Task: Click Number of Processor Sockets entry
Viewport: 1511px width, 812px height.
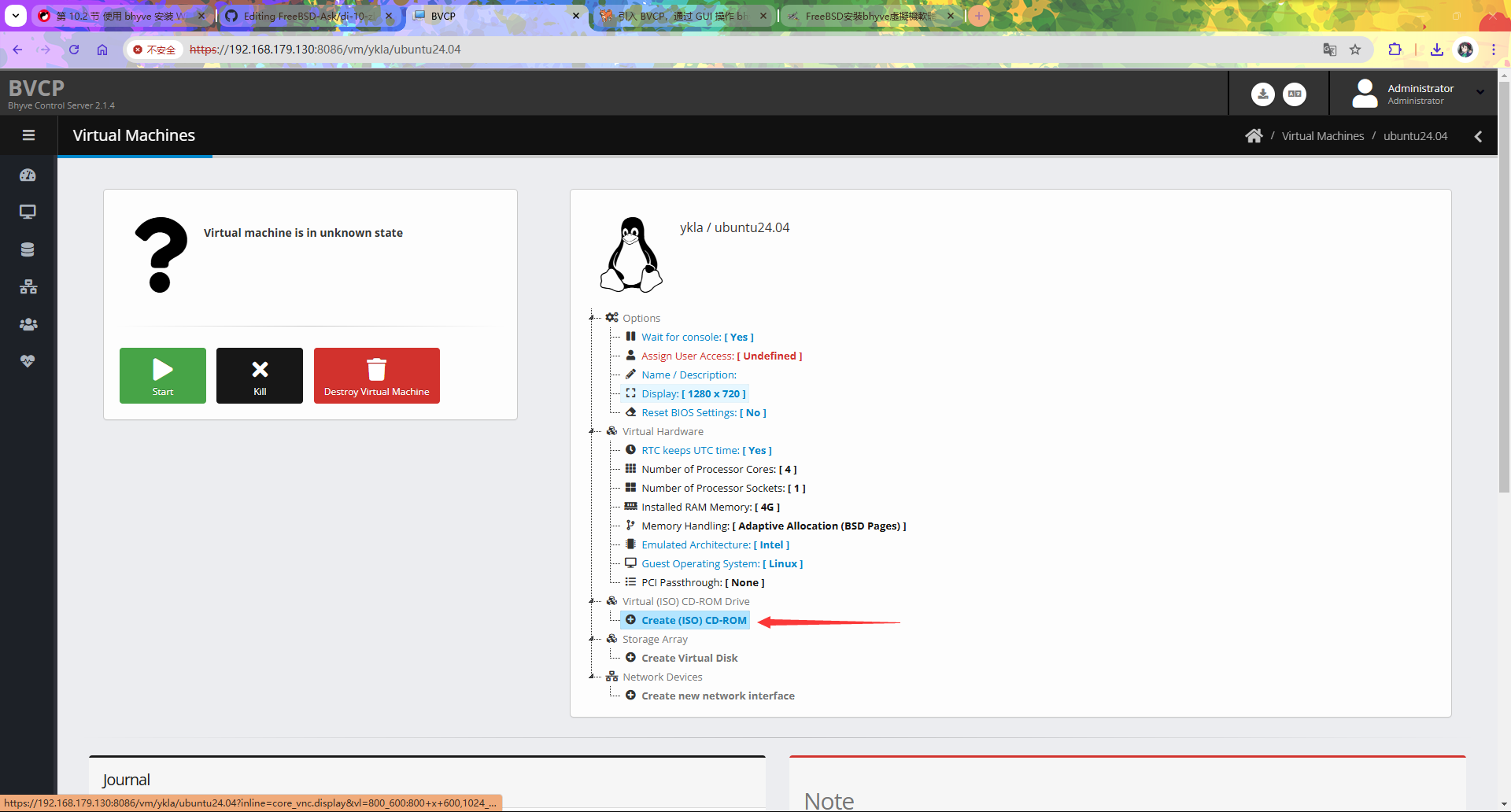Action: pyautogui.click(x=723, y=488)
